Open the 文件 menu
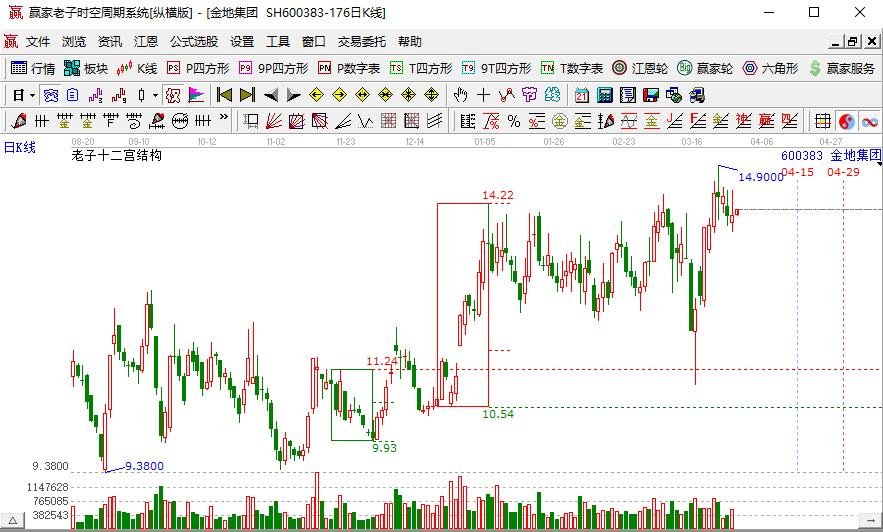 (38, 42)
